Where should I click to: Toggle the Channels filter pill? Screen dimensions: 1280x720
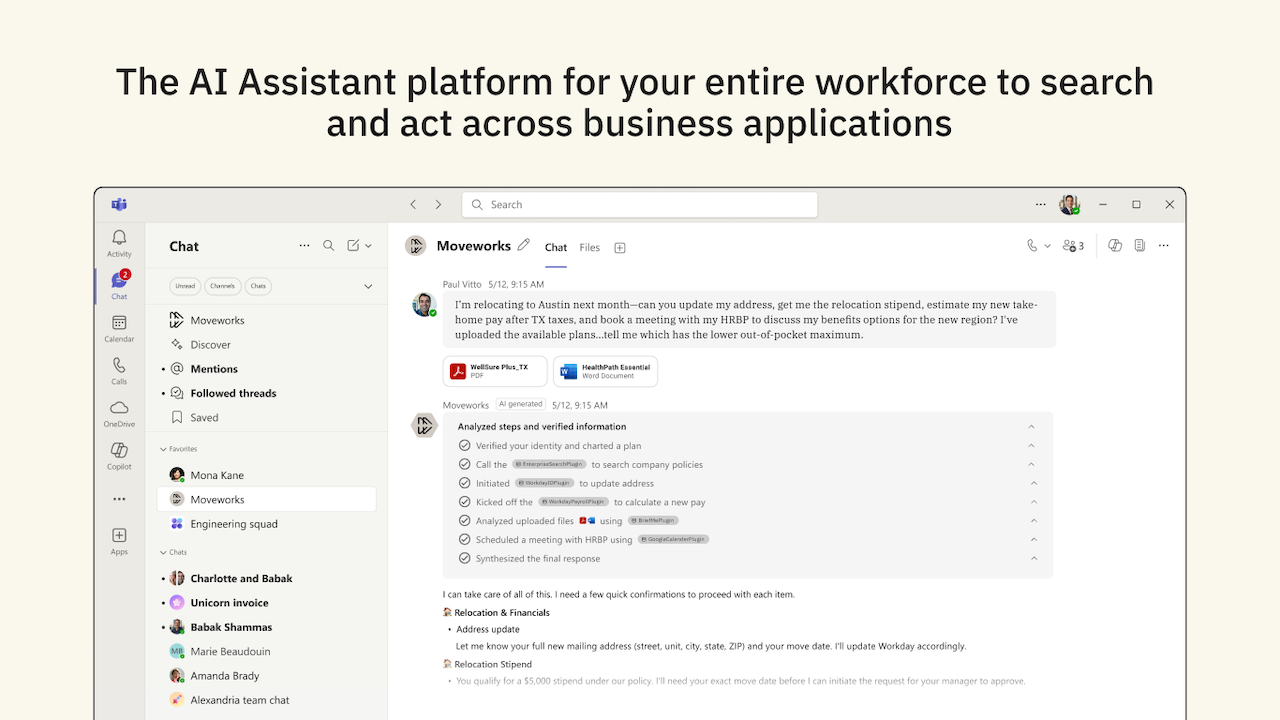(x=222, y=286)
